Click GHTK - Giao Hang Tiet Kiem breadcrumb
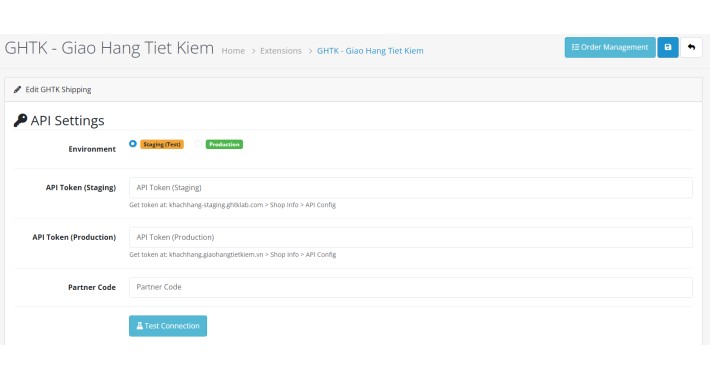 pos(370,51)
